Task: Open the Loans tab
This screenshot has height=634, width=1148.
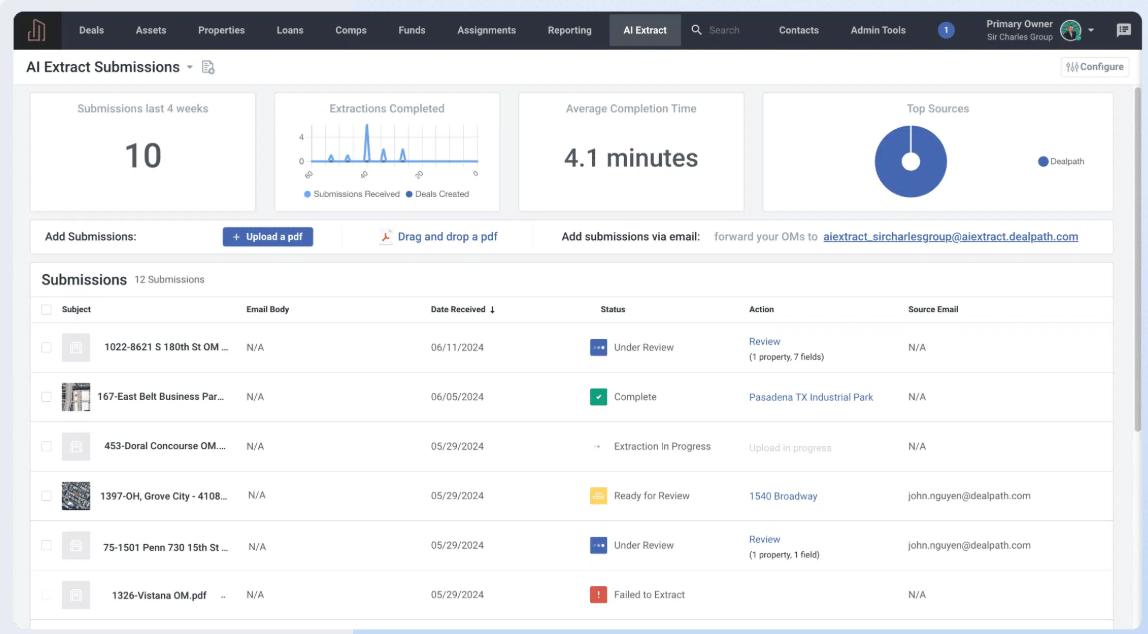Action: pyautogui.click(x=290, y=30)
